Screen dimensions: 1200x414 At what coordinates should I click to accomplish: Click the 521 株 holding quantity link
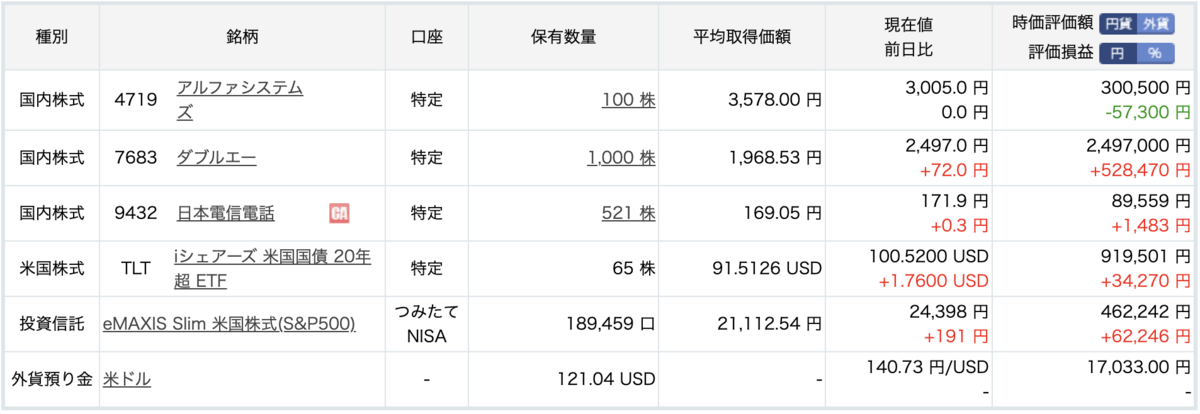pos(628,213)
